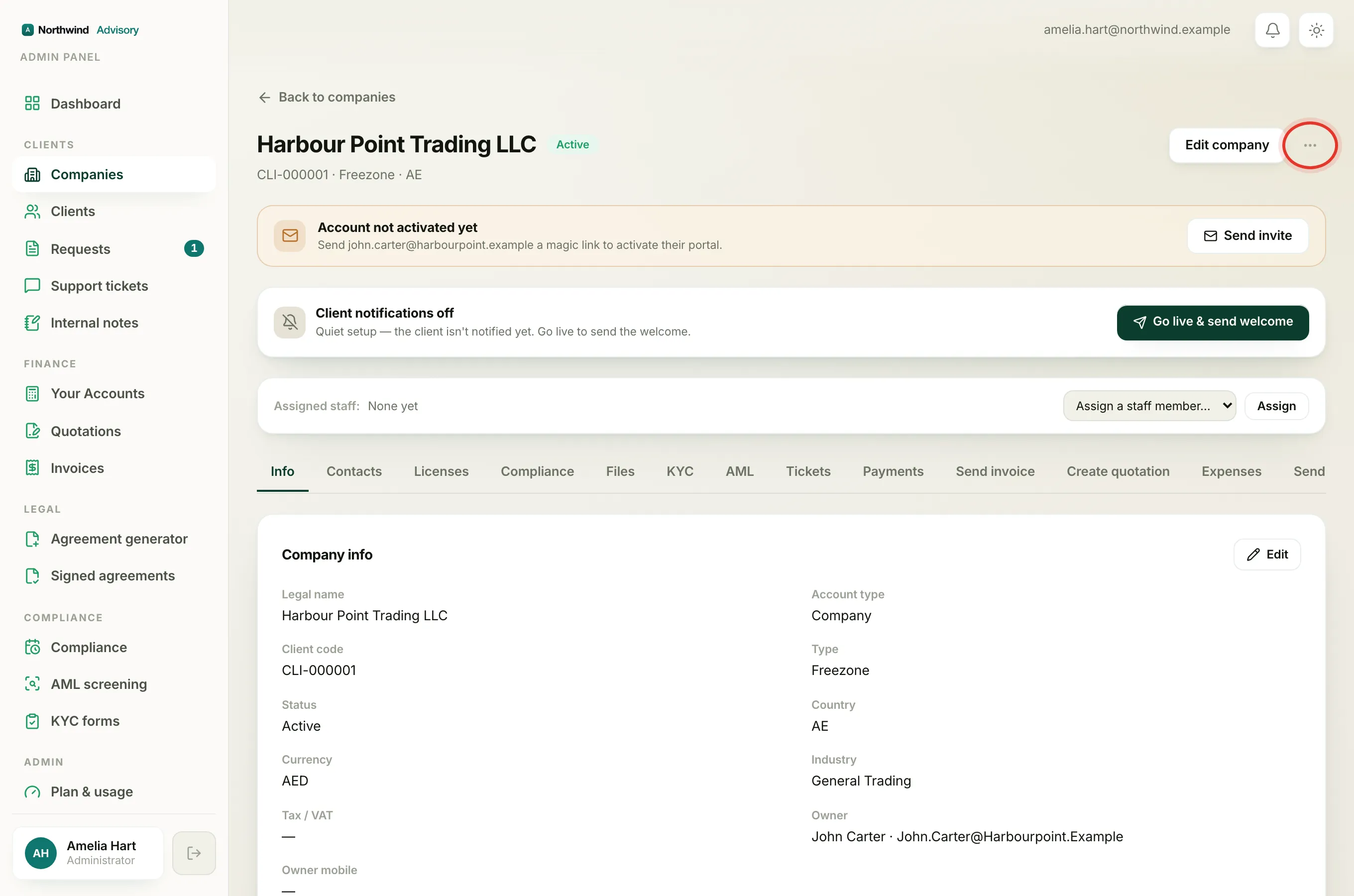1354x896 pixels.
Task: Click CLI-000001 under Client code
Action: pyautogui.click(x=319, y=671)
